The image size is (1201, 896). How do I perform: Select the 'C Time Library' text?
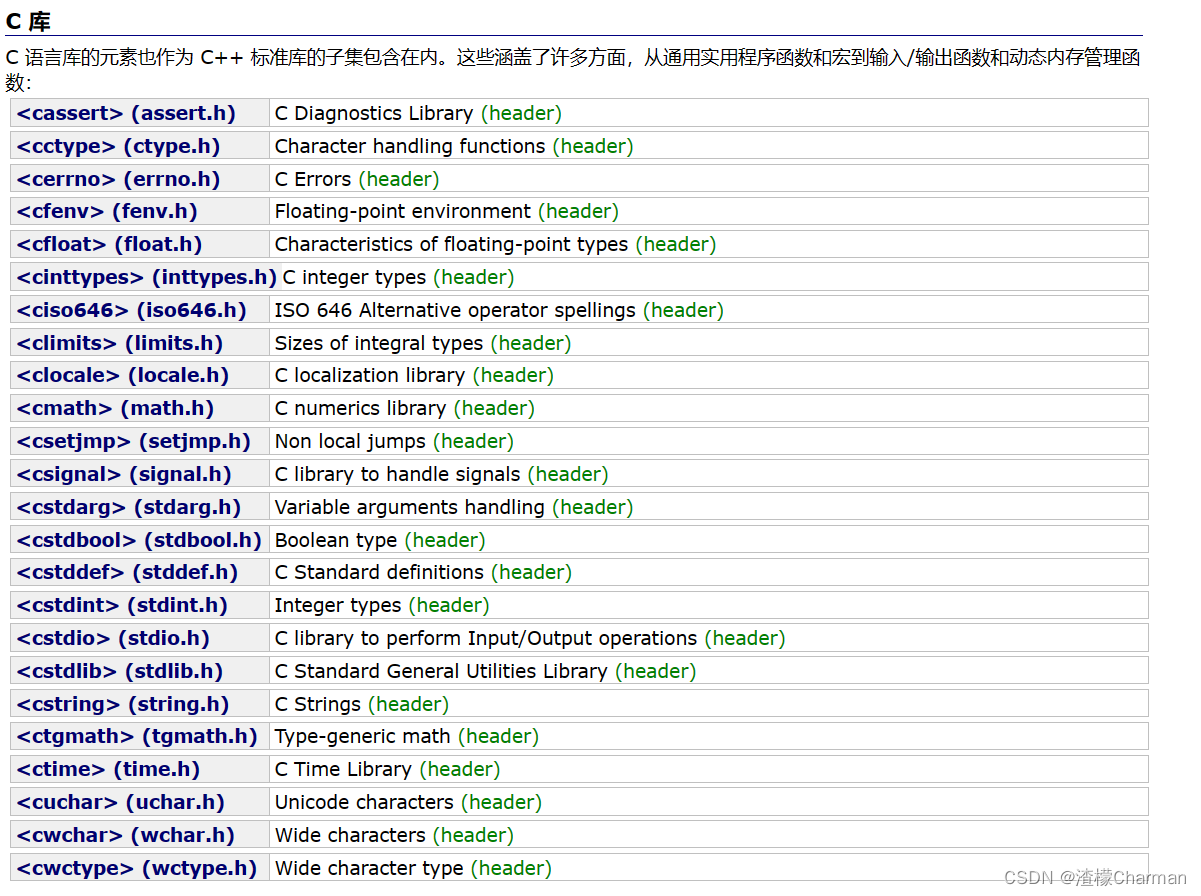[x=343, y=769]
